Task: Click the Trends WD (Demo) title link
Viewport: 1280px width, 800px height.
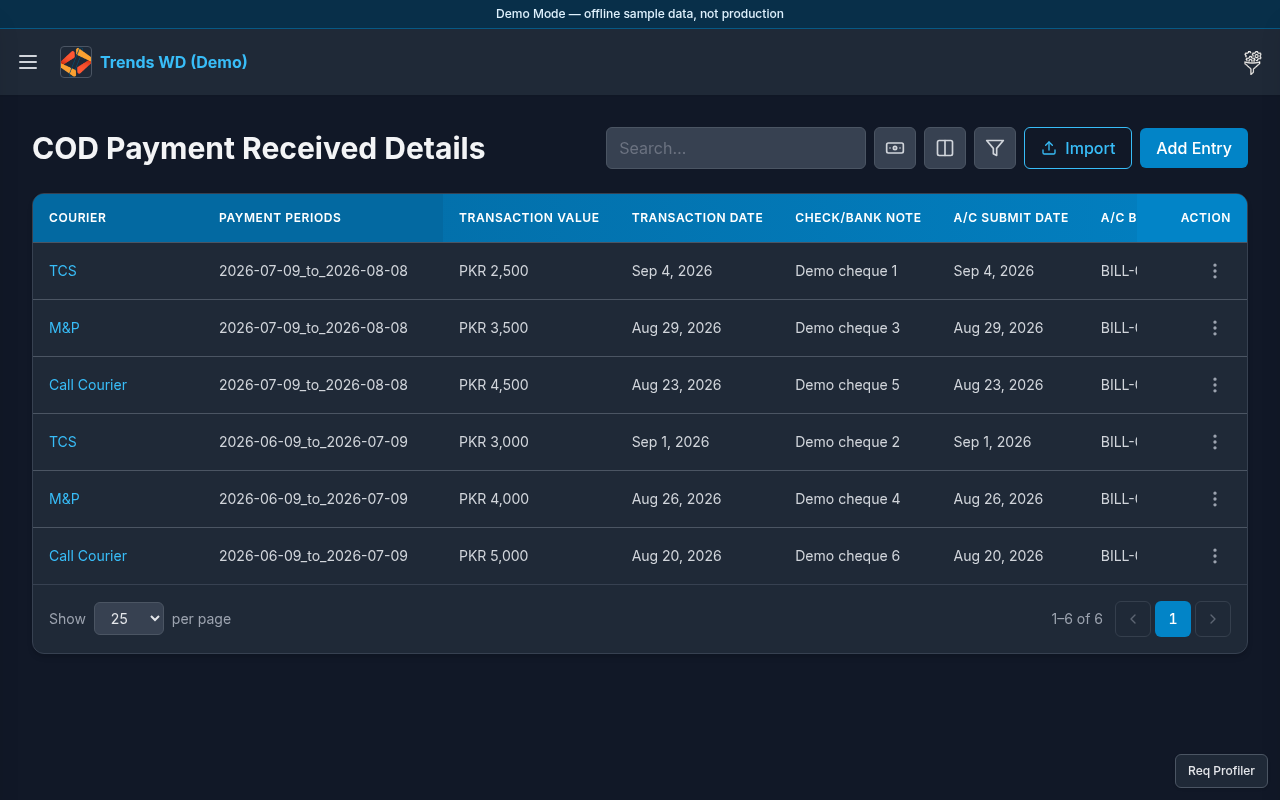Action: (x=174, y=62)
